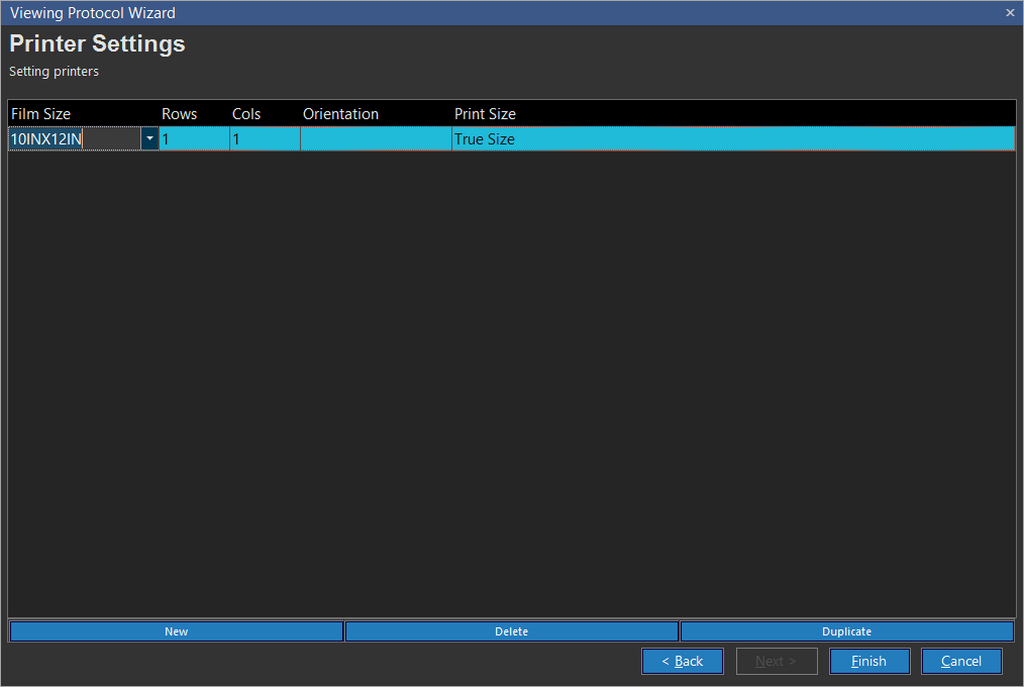Add a new printer setting with New
This screenshot has width=1024, height=687.
tap(176, 632)
